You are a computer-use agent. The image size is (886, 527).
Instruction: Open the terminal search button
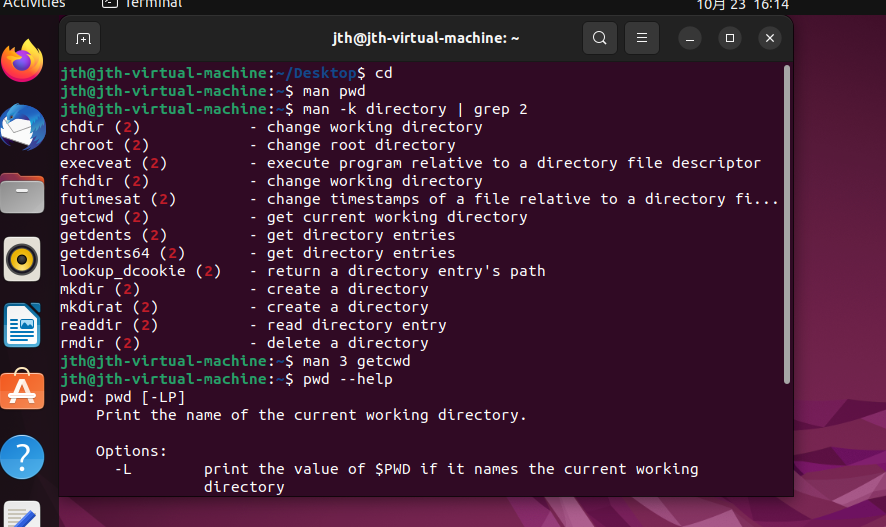[600, 38]
